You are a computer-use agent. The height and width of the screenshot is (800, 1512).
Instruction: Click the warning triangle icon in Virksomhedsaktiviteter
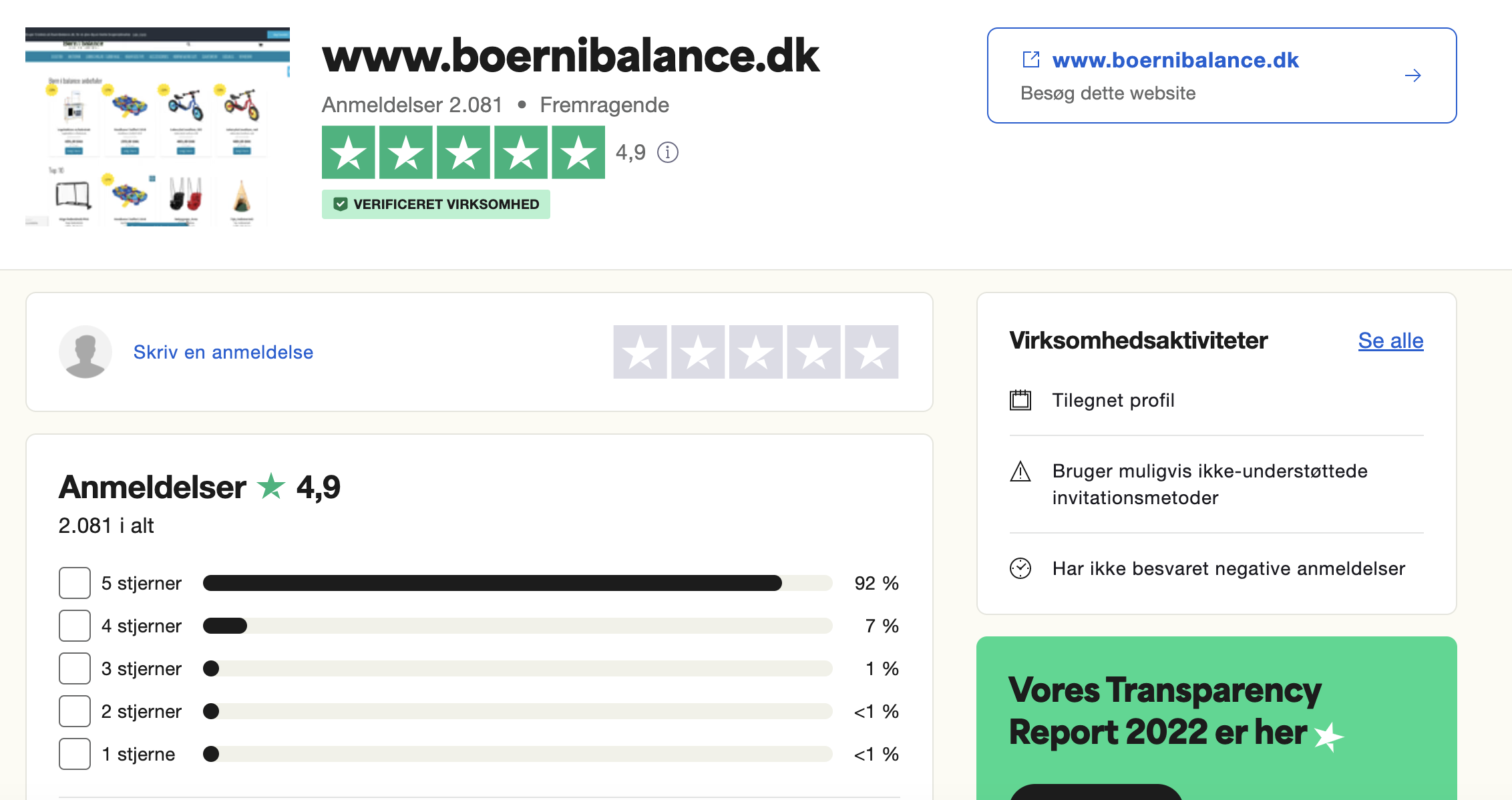[1020, 471]
